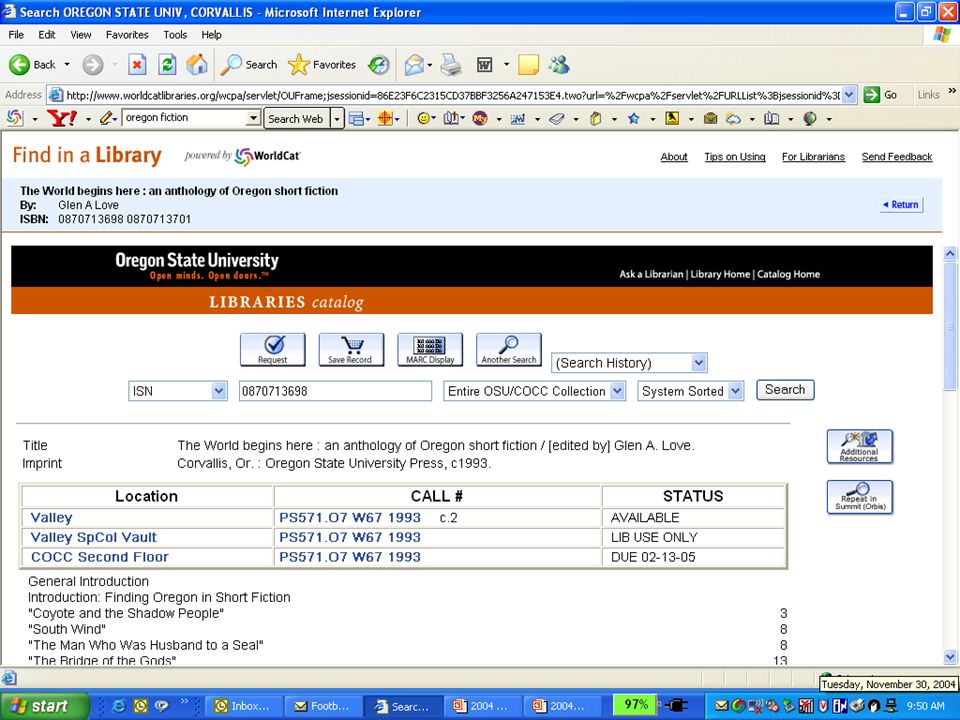Expand the Yahoo search box dropdown arrow
The width and height of the screenshot is (960, 720).
pyautogui.click(x=253, y=118)
